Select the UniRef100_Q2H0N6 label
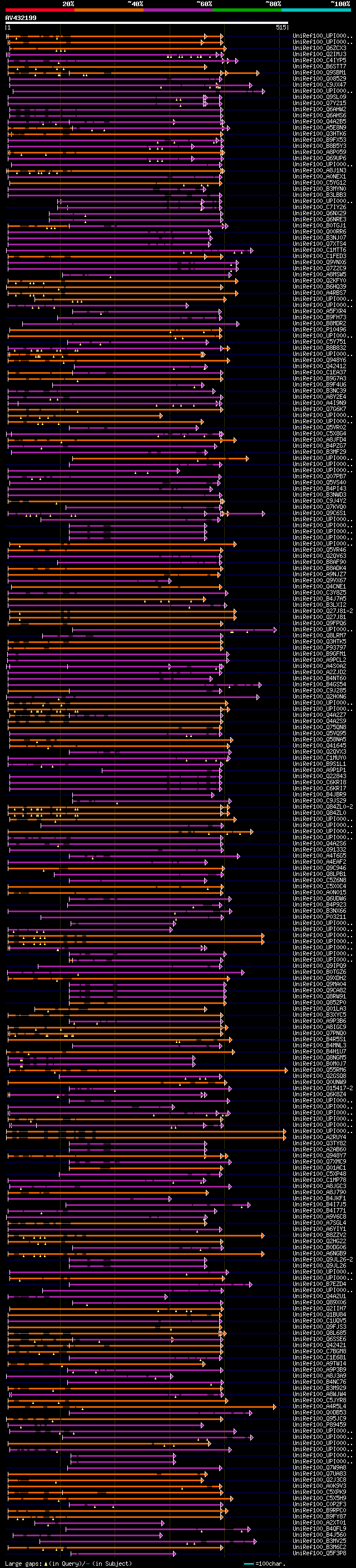The image size is (356, 1568). tap(319, 697)
